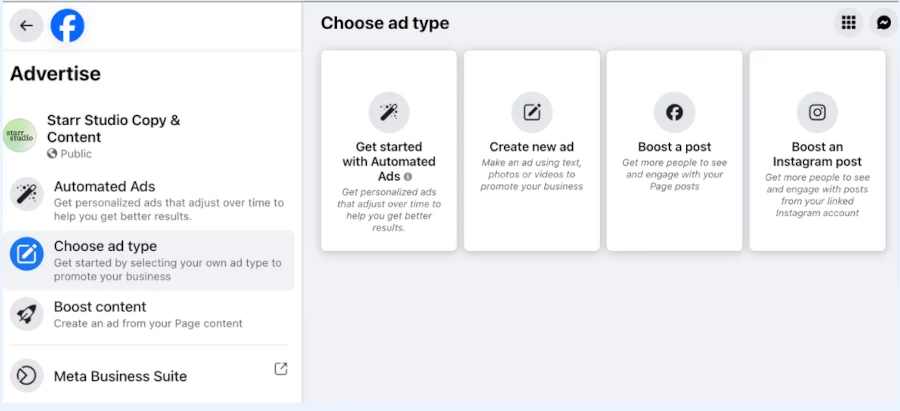The image size is (900, 411).
Task: Choose Get started with Automated Ads card
Action: tap(389, 150)
